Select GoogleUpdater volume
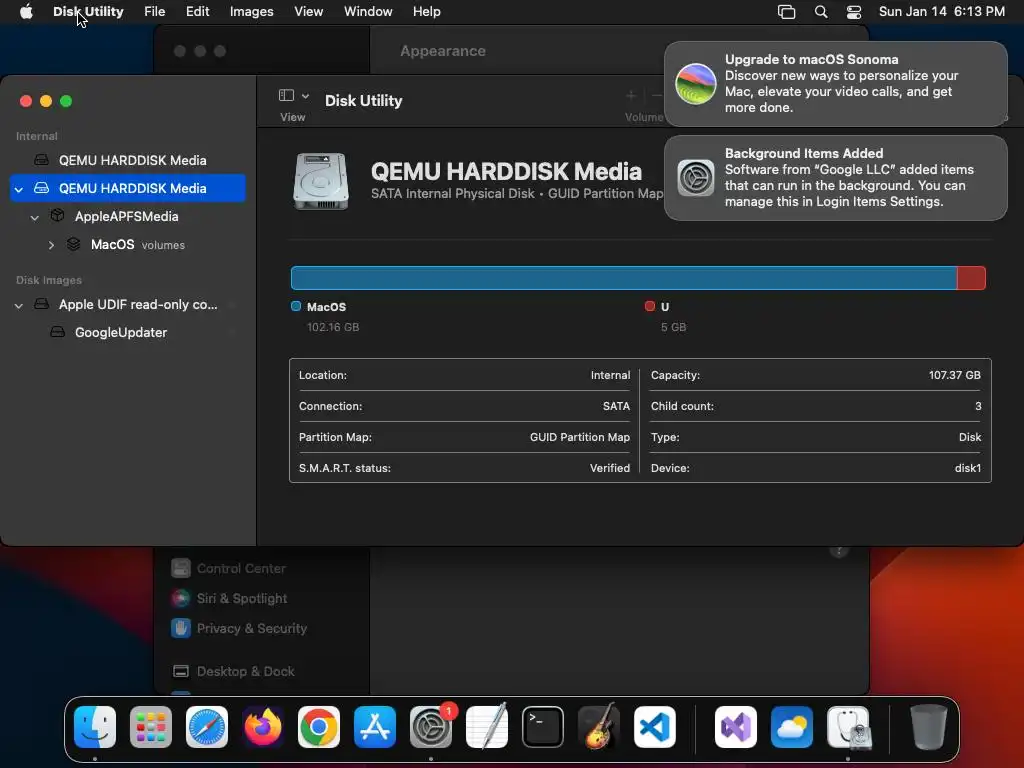The height and width of the screenshot is (768, 1024). pyautogui.click(x=121, y=332)
